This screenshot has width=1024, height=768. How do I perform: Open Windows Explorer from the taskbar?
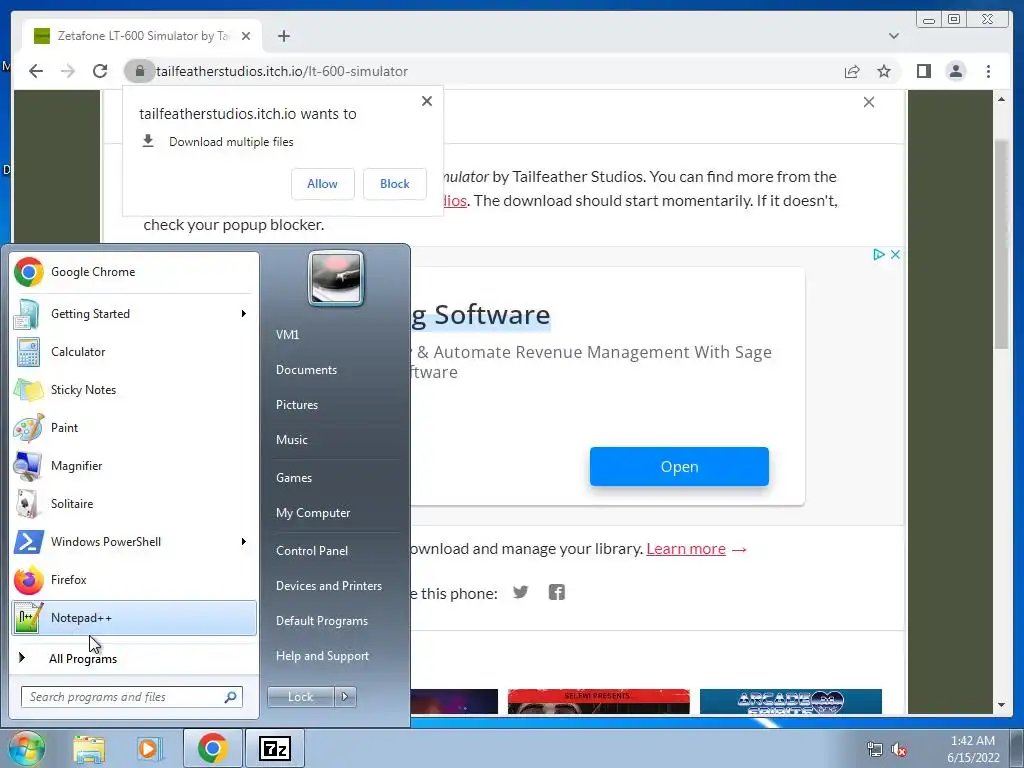[89, 748]
